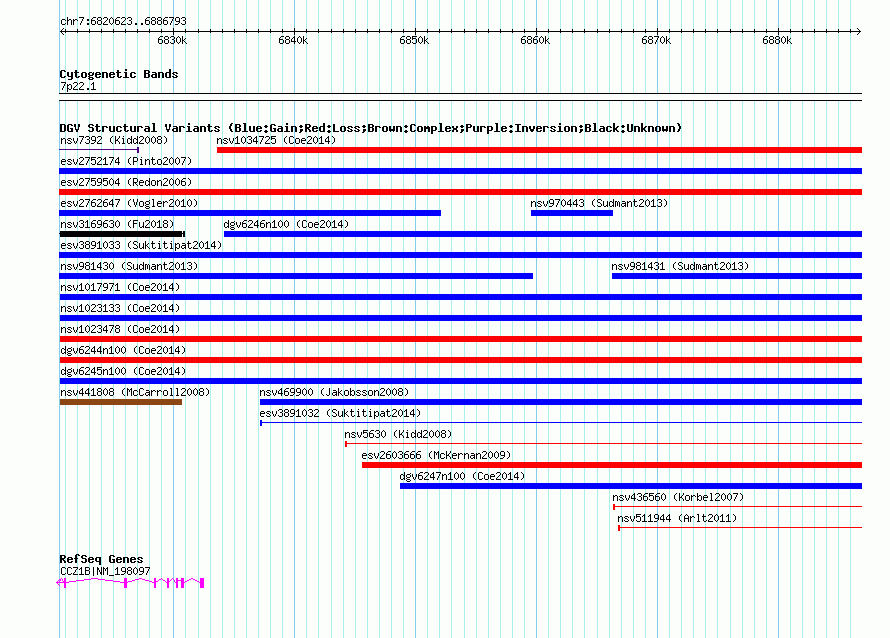Click the CCZ1B|NM_198097 gene label

coord(105,571)
